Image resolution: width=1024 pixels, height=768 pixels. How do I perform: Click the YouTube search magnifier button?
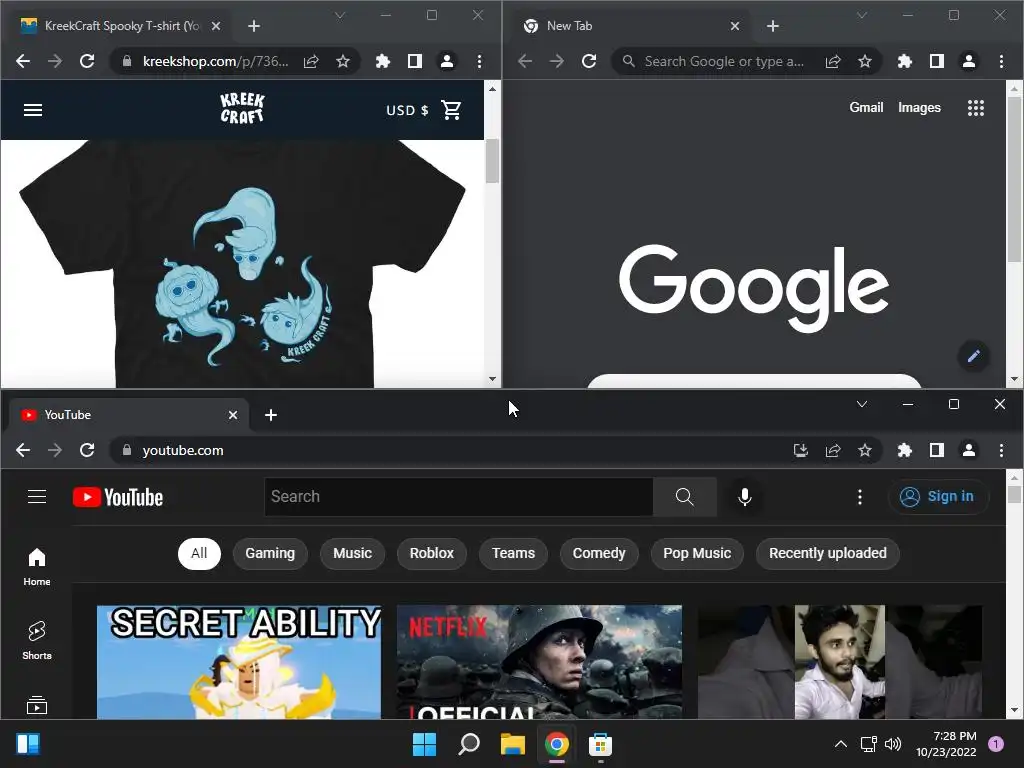(x=684, y=497)
